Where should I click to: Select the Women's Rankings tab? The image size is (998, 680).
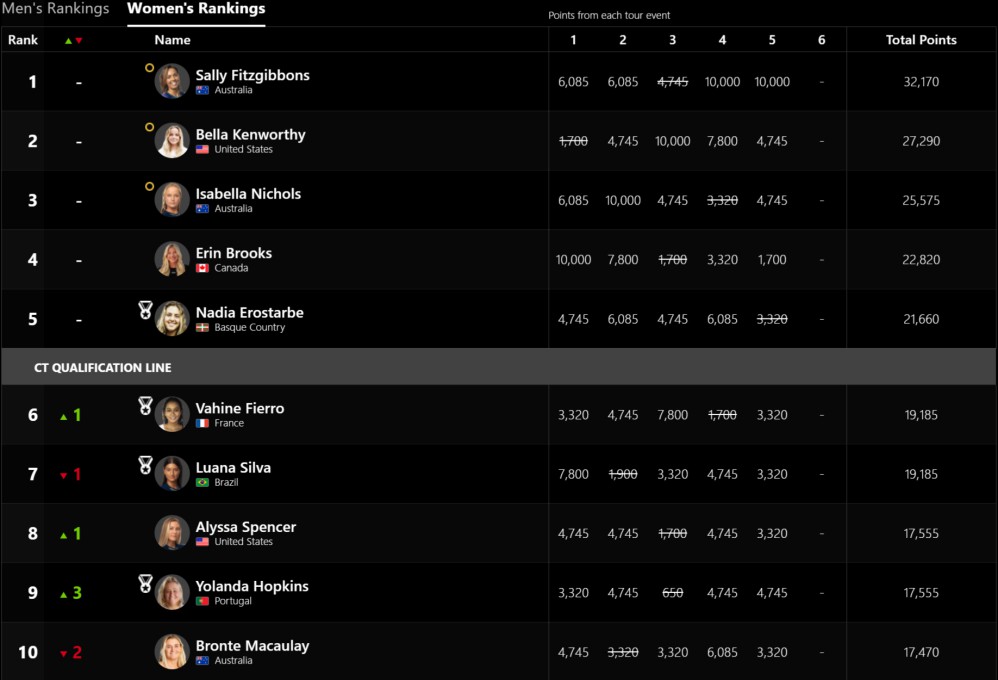(196, 9)
